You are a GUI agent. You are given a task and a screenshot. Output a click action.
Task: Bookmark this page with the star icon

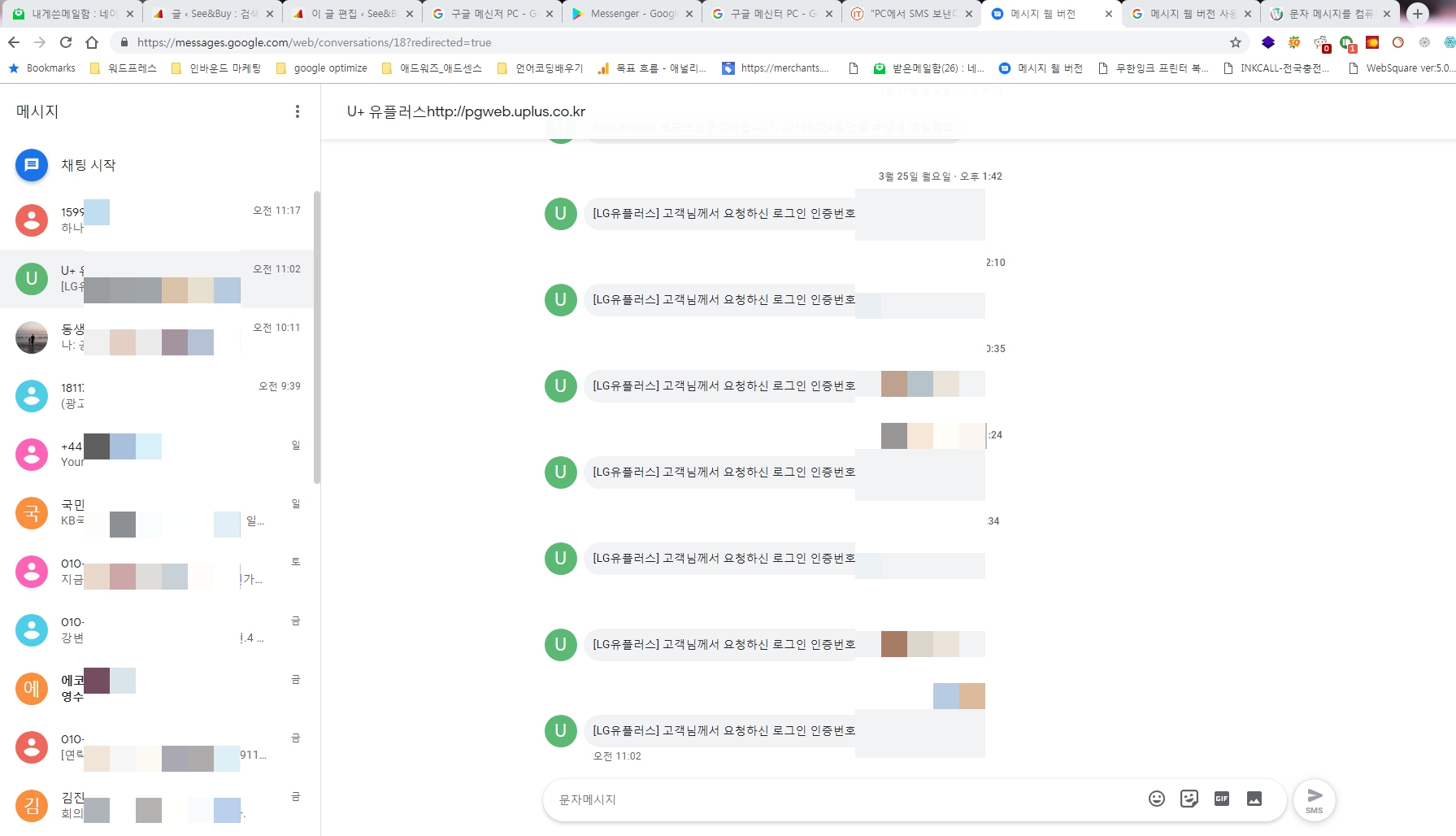coord(1235,42)
